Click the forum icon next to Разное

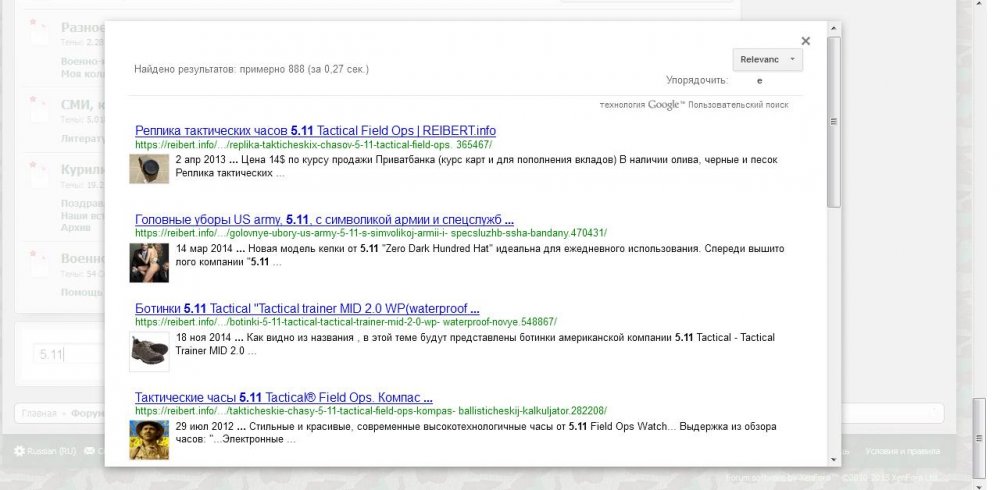[39, 34]
